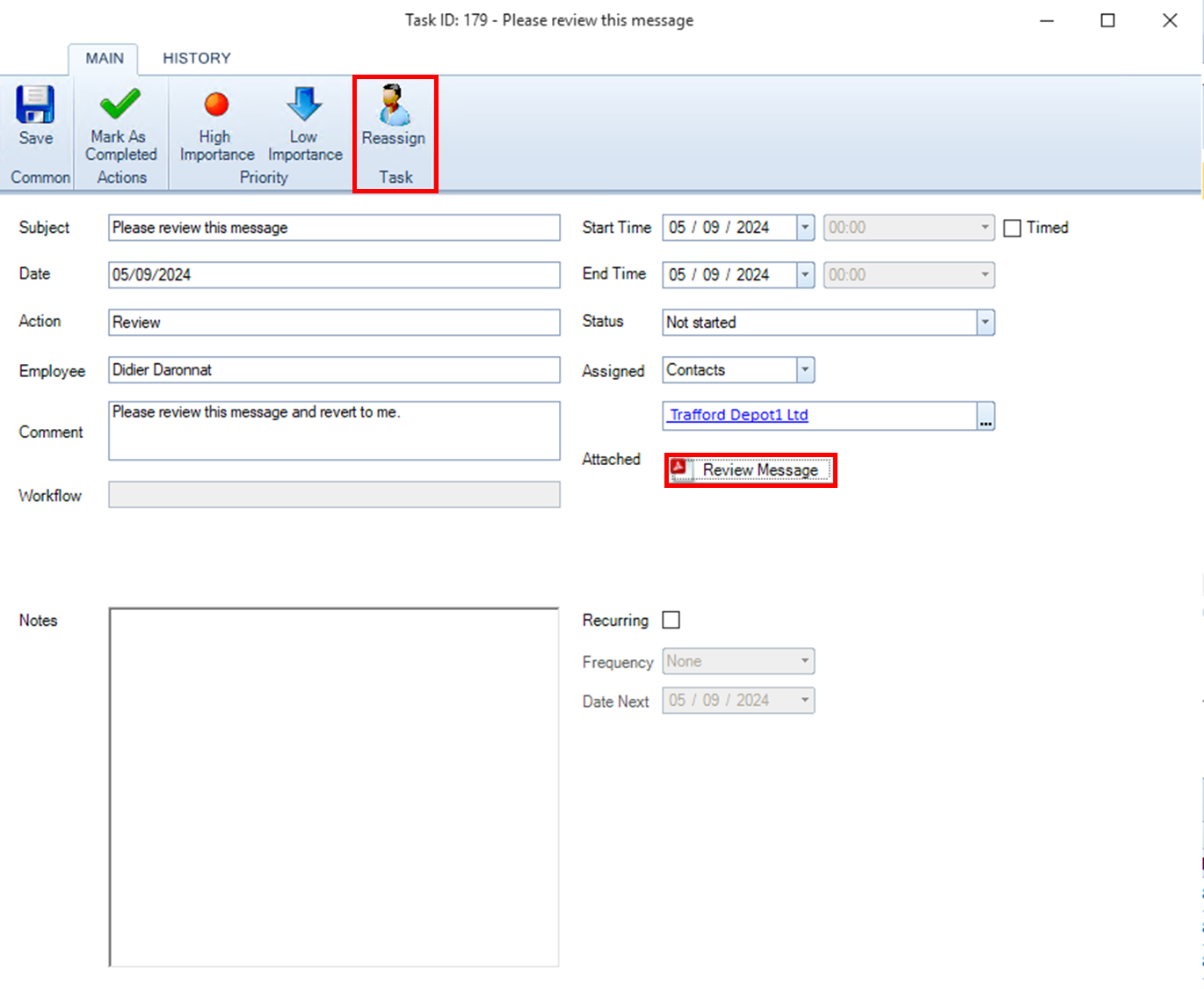Open the attached Review Message PDF
The height and width of the screenshot is (989, 1204).
(750, 469)
